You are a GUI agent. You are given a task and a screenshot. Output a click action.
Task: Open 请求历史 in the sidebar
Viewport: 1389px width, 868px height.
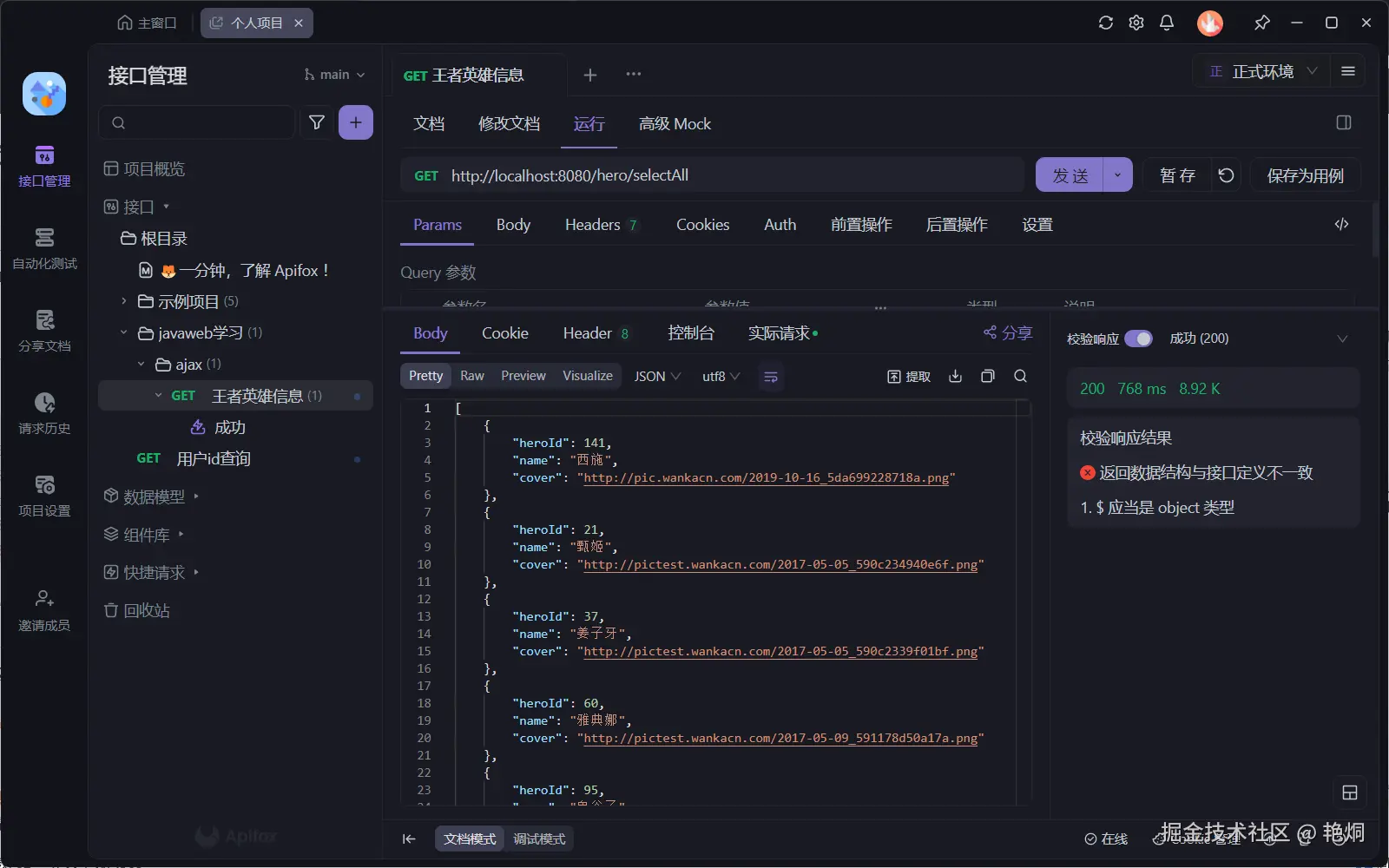pyautogui.click(x=44, y=413)
